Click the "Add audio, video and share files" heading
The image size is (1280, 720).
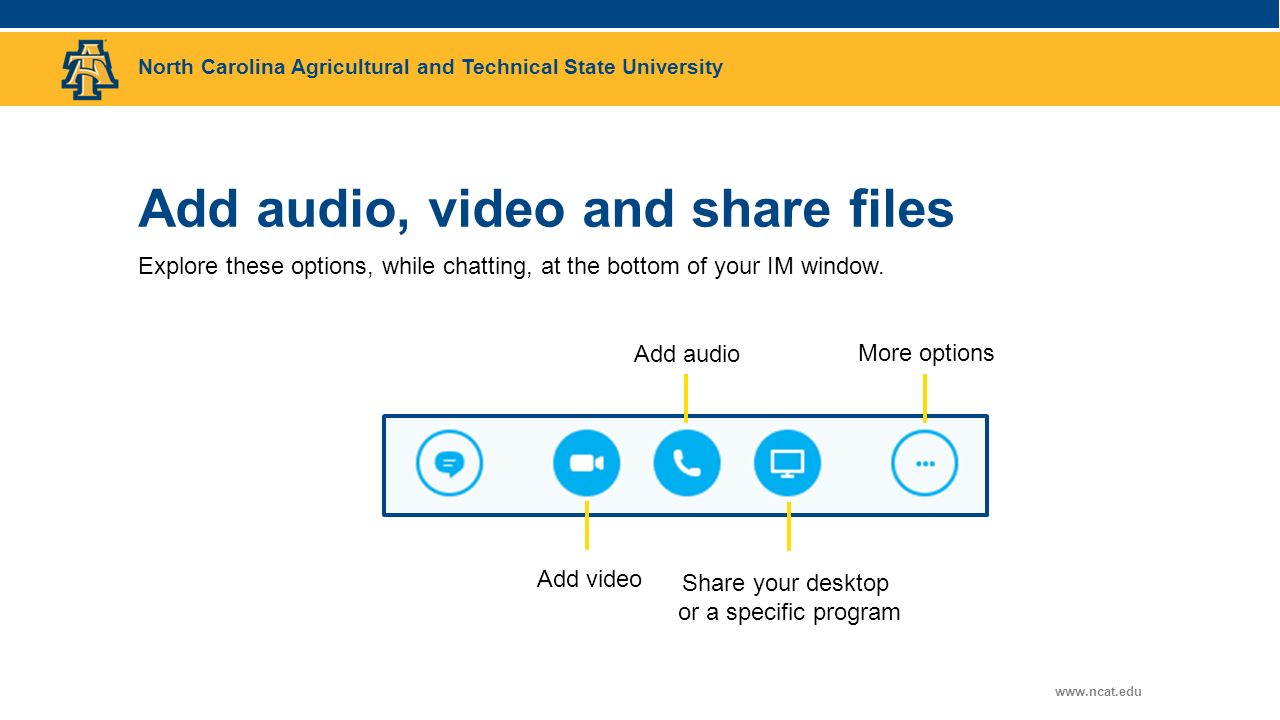pos(546,209)
